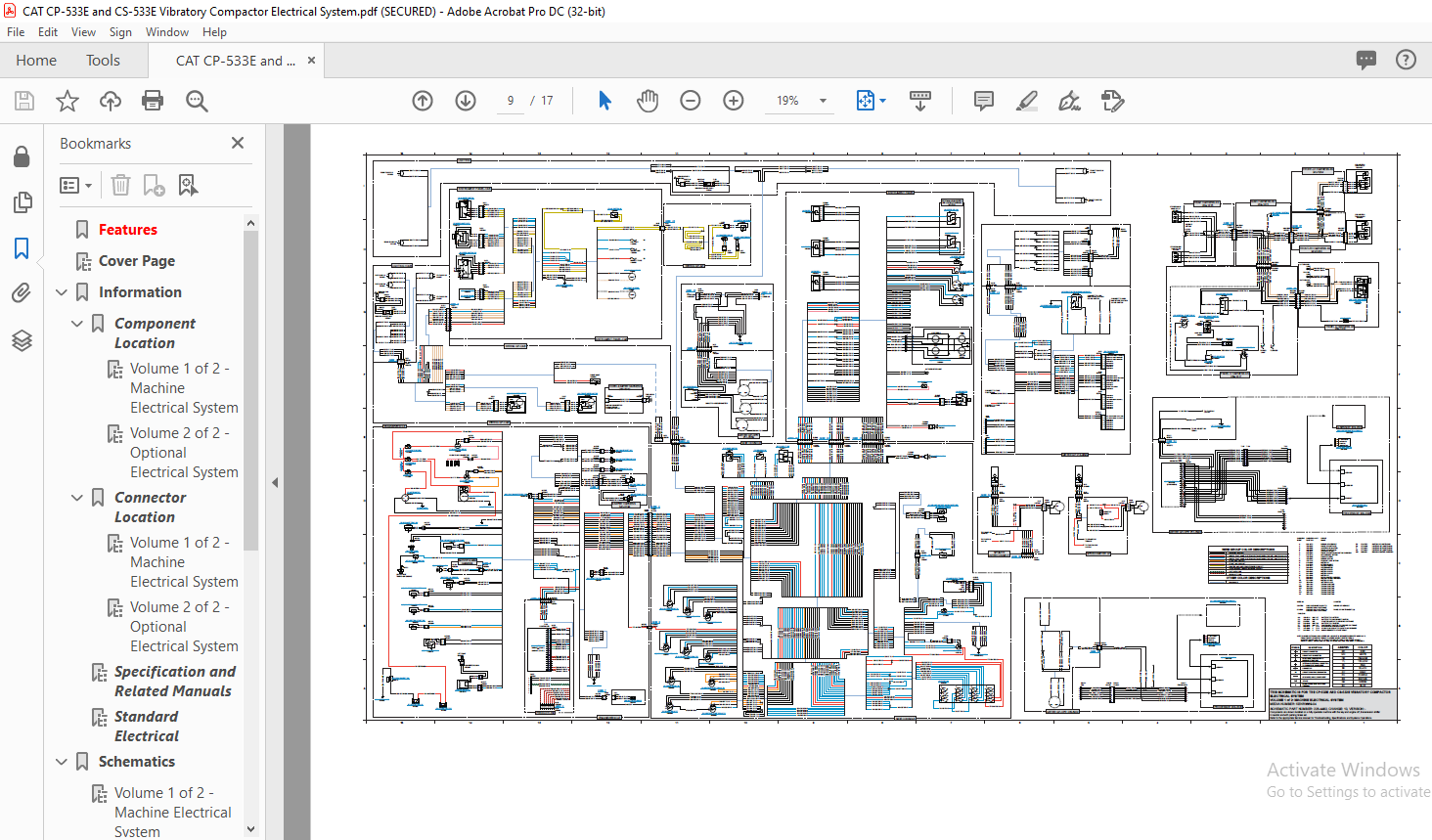The height and width of the screenshot is (840, 1432).
Task: Add the document to starred favorites
Action: (67, 101)
